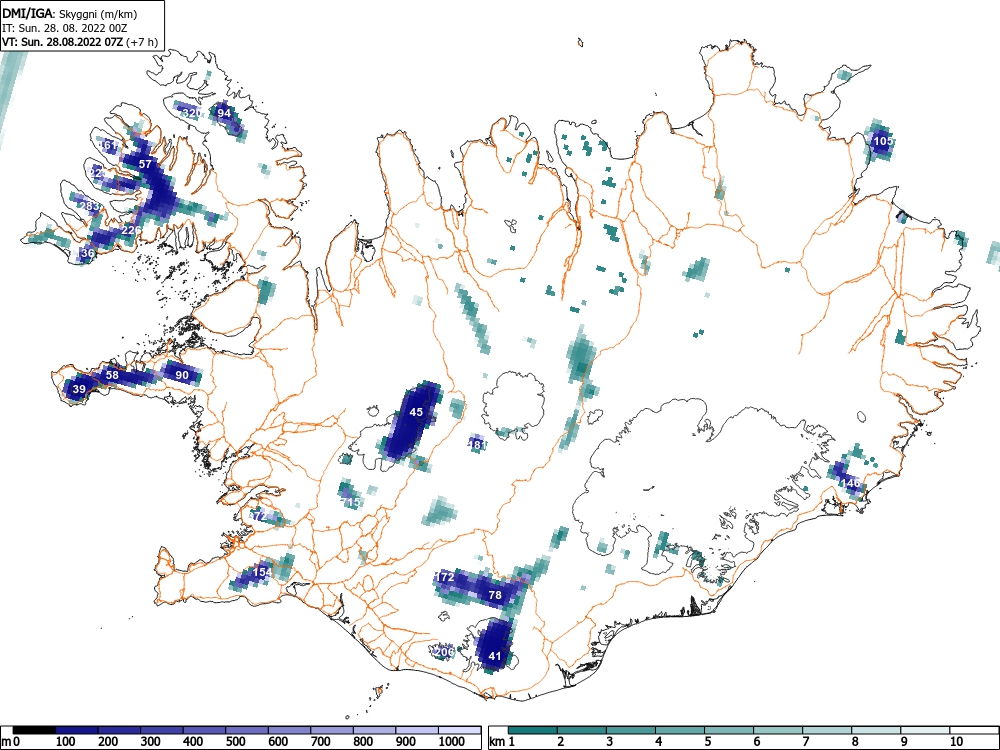Image resolution: width=1000 pixels, height=750 pixels.
Task: Click the southern map label 41
Action: 495,656
